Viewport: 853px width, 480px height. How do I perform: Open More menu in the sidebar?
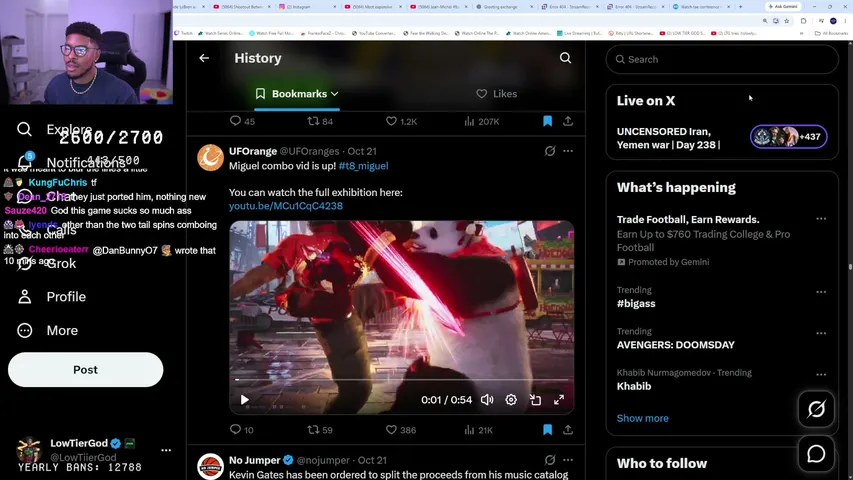pyautogui.click(x=47, y=330)
